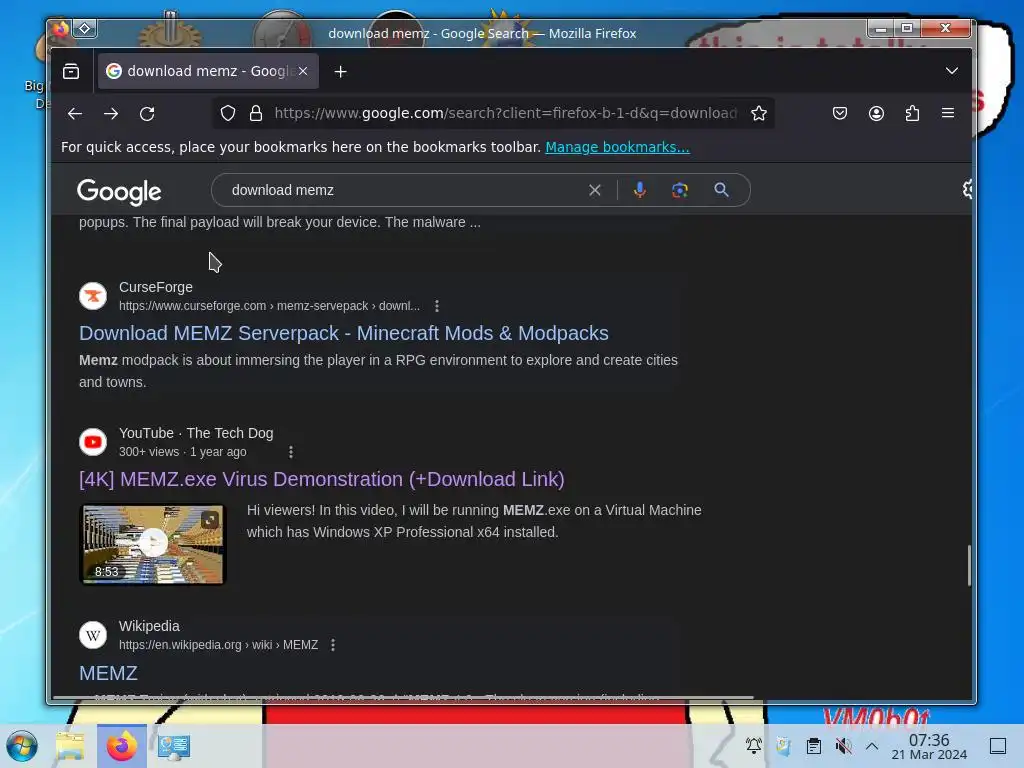Search by image with Google Lens icon

(680, 190)
